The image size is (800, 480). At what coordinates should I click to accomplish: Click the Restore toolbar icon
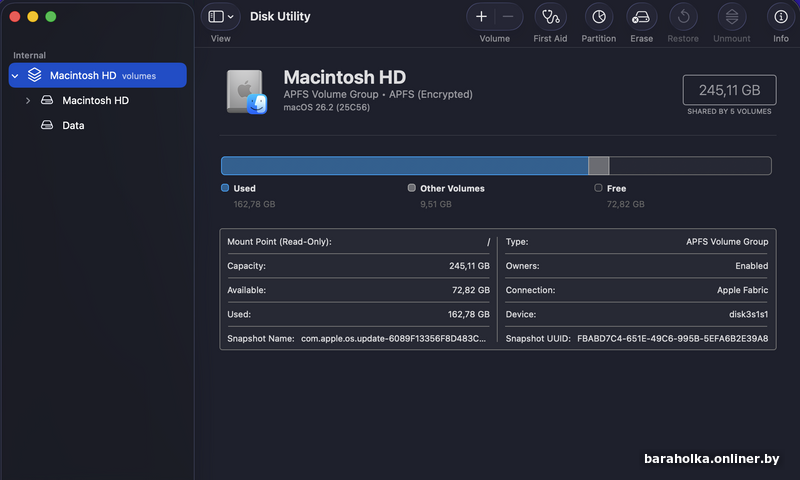point(683,17)
